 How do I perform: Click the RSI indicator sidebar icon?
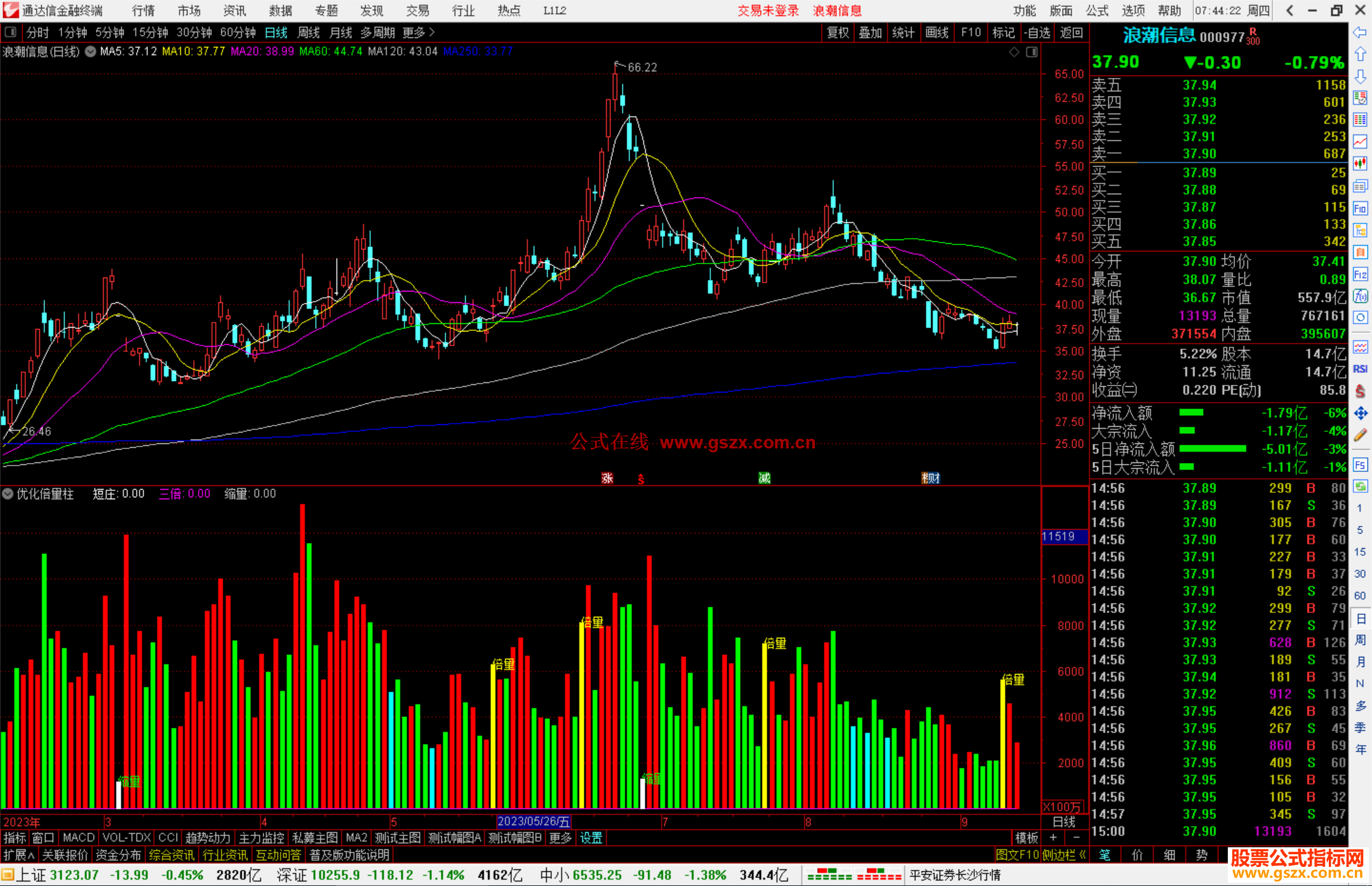(x=1360, y=370)
